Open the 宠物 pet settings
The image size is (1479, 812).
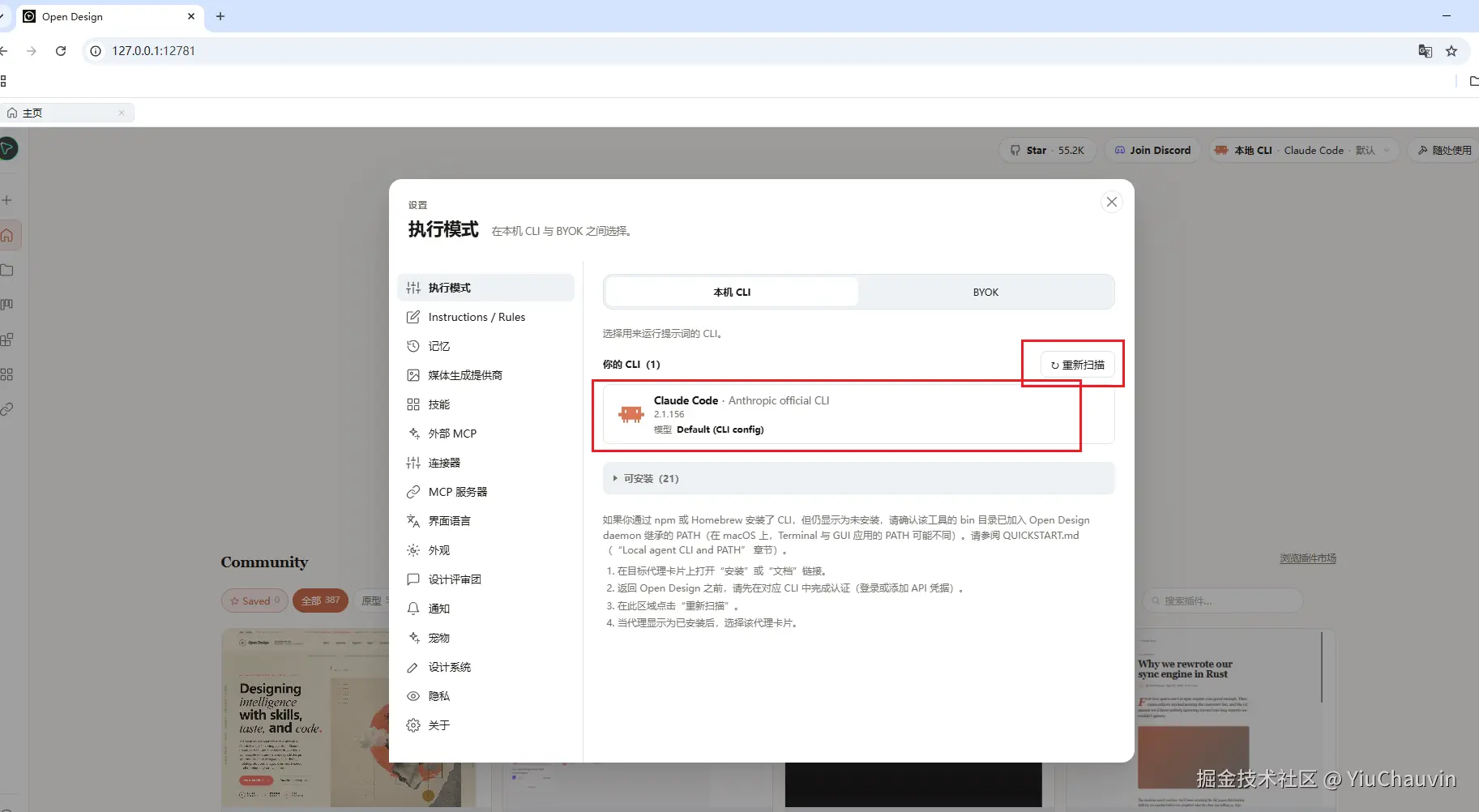pyautogui.click(x=485, y=638)
